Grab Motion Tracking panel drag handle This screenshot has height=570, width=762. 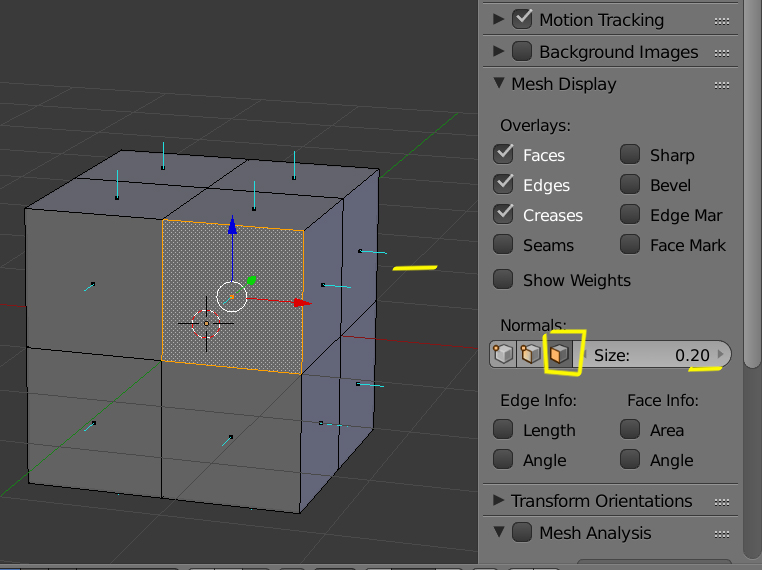(722, 21)
